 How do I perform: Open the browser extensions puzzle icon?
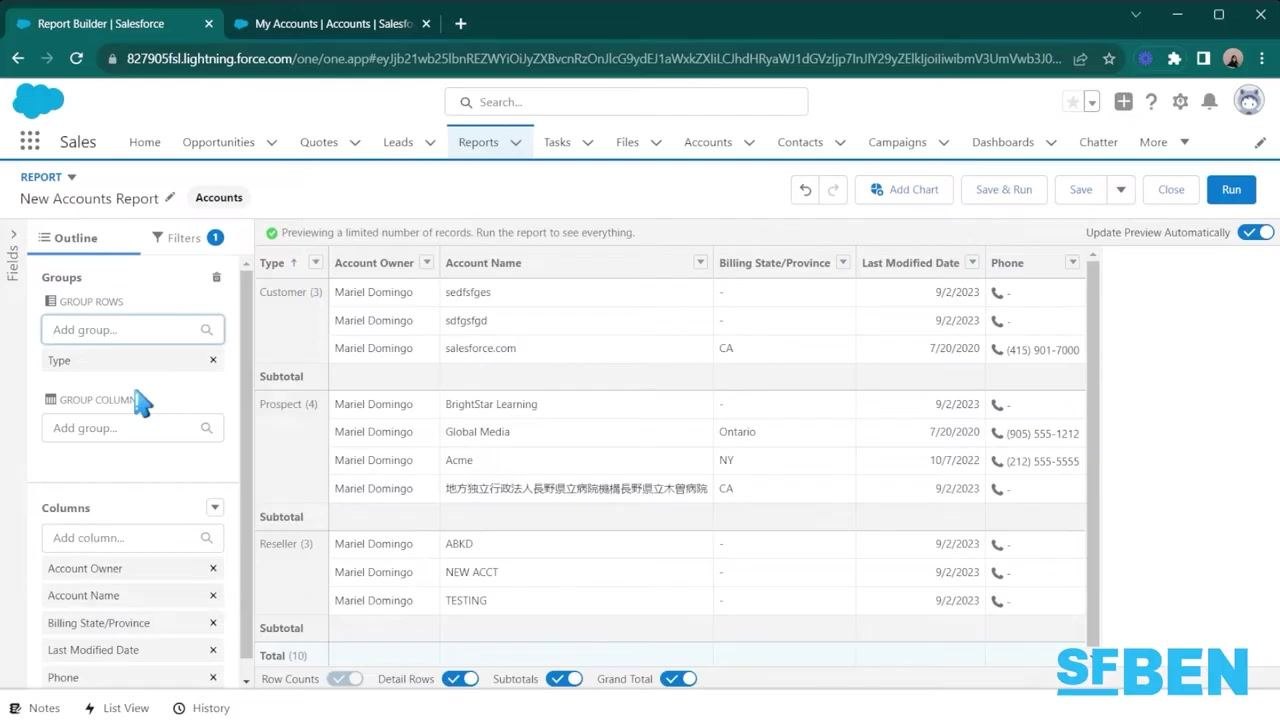coord(1174,59)
